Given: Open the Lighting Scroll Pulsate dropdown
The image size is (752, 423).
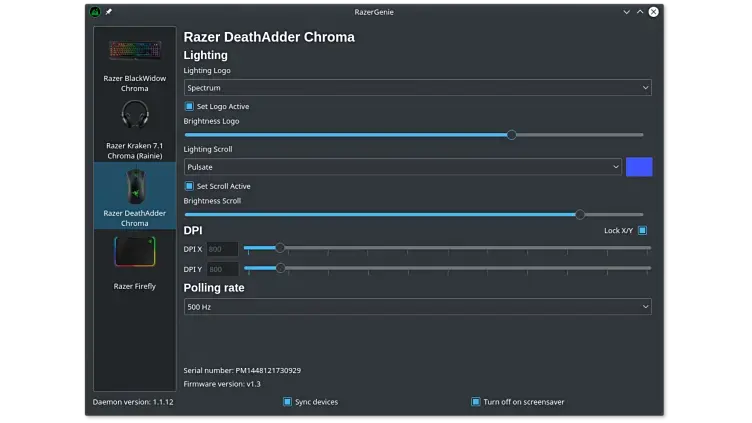Looking at the screenshot, I should tap(402, 167).
